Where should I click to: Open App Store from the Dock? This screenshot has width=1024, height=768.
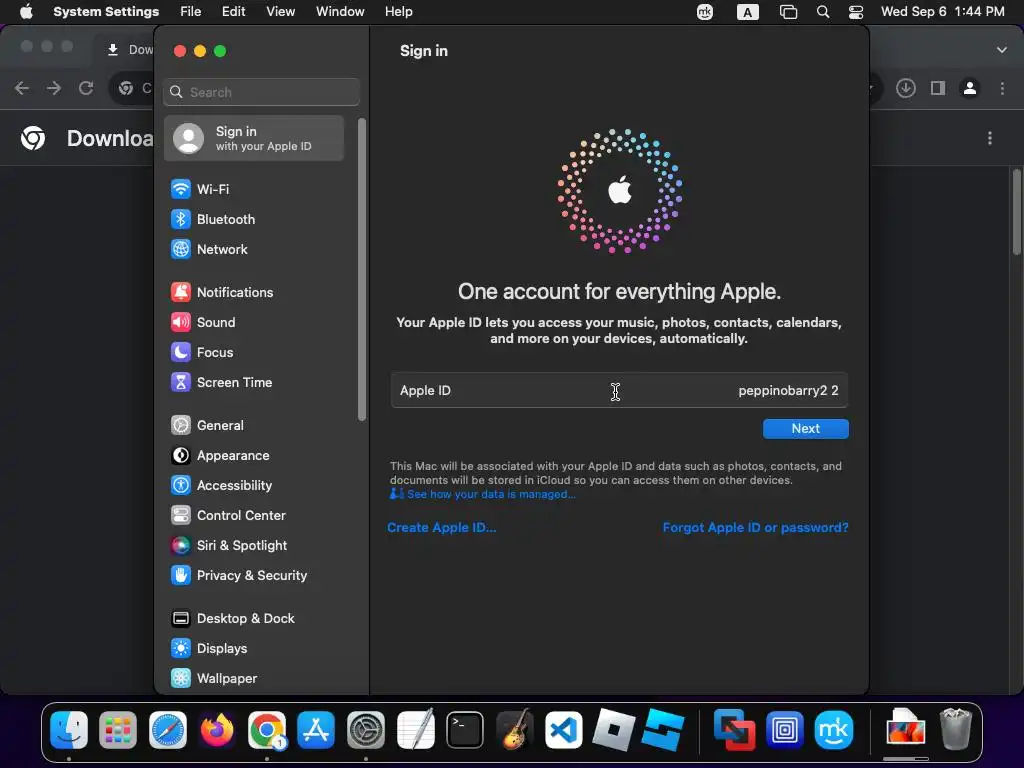tap(317, 730)
